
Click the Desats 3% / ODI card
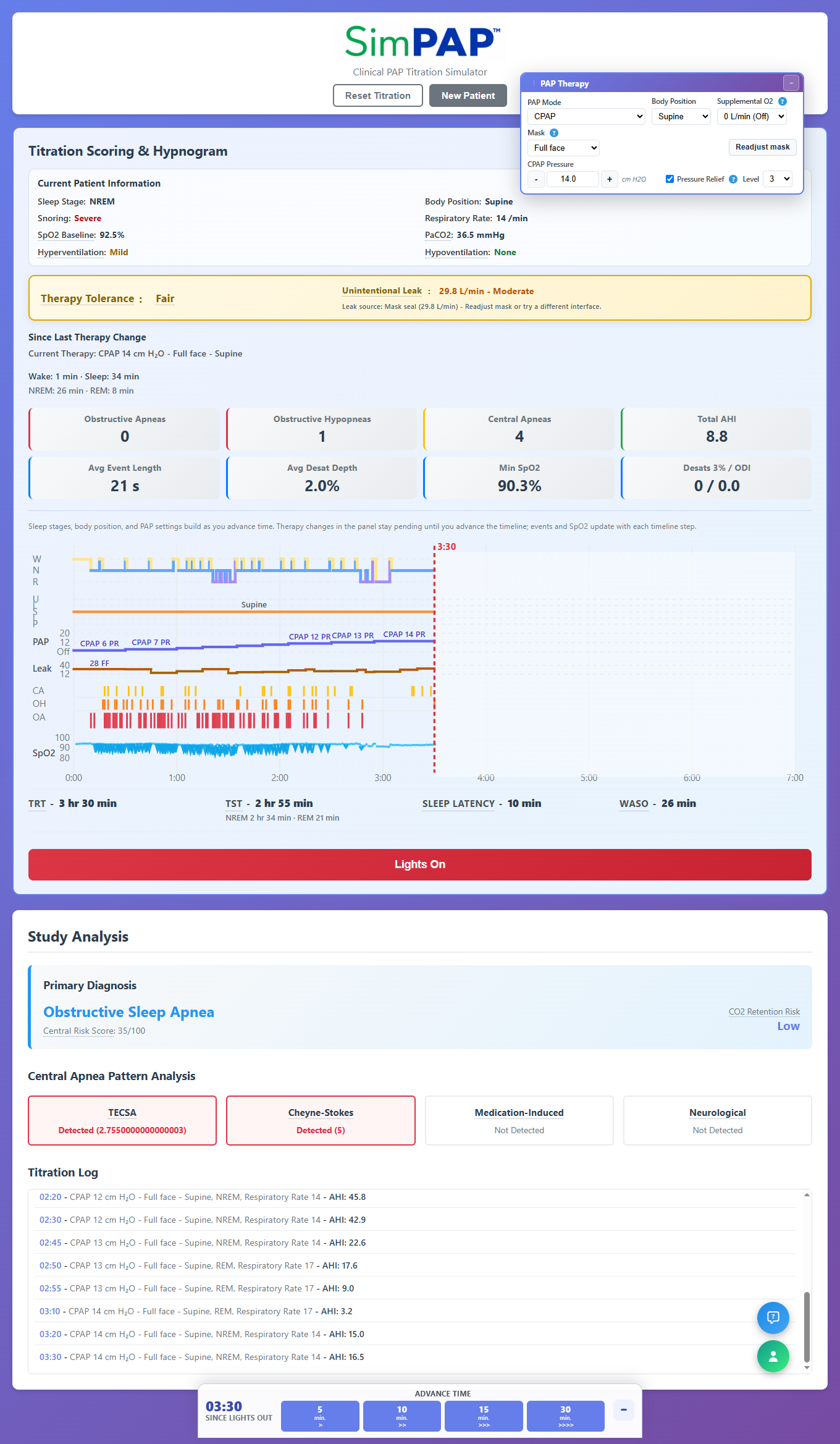pyautogui.click(x=716, y=478)
